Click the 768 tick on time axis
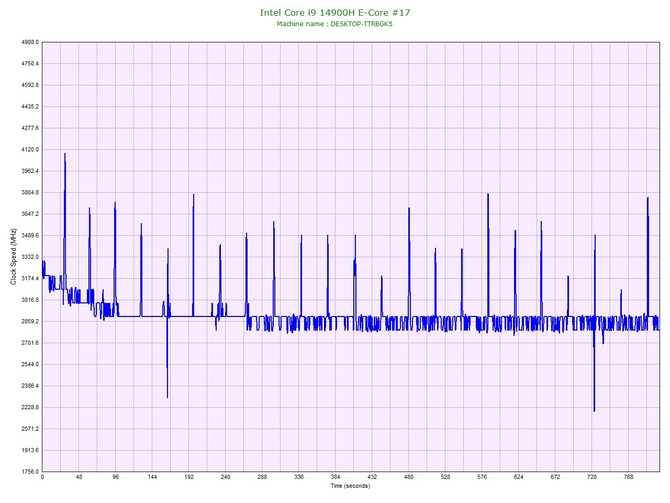The width and height of the screenshot is (670, 503). tap(629, 477)
